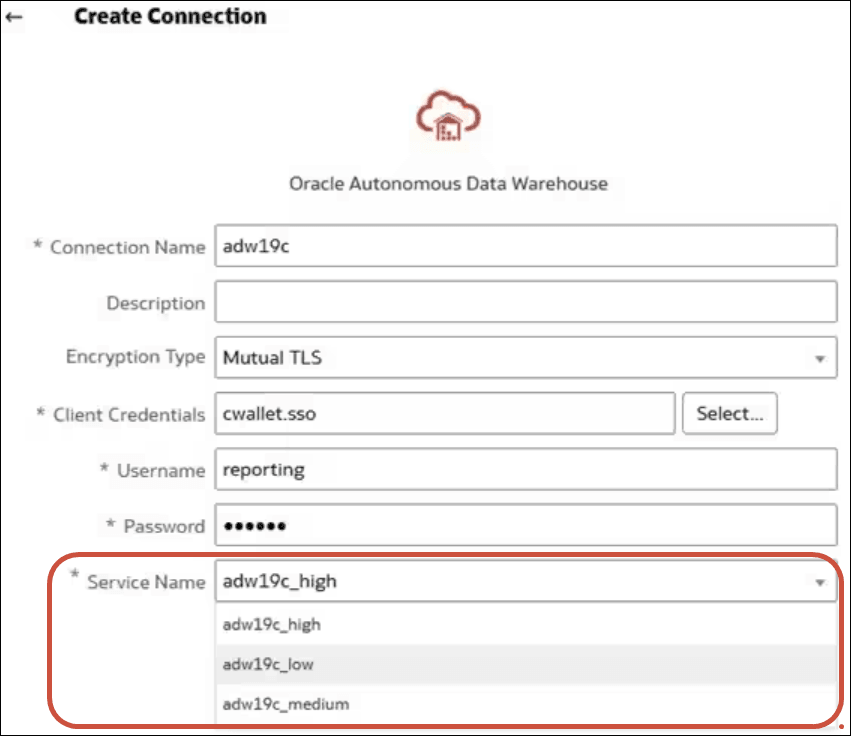The height and width of the screenshot is (736, 851).
Task: Click the Create Connection page title
Action: click(170, 17)
